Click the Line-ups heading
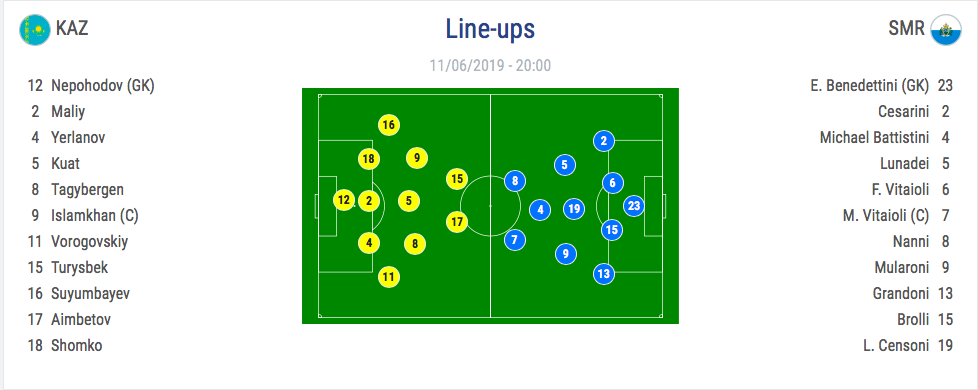The width and height of the screenshot is (978, 390). (x=490, y=29)
